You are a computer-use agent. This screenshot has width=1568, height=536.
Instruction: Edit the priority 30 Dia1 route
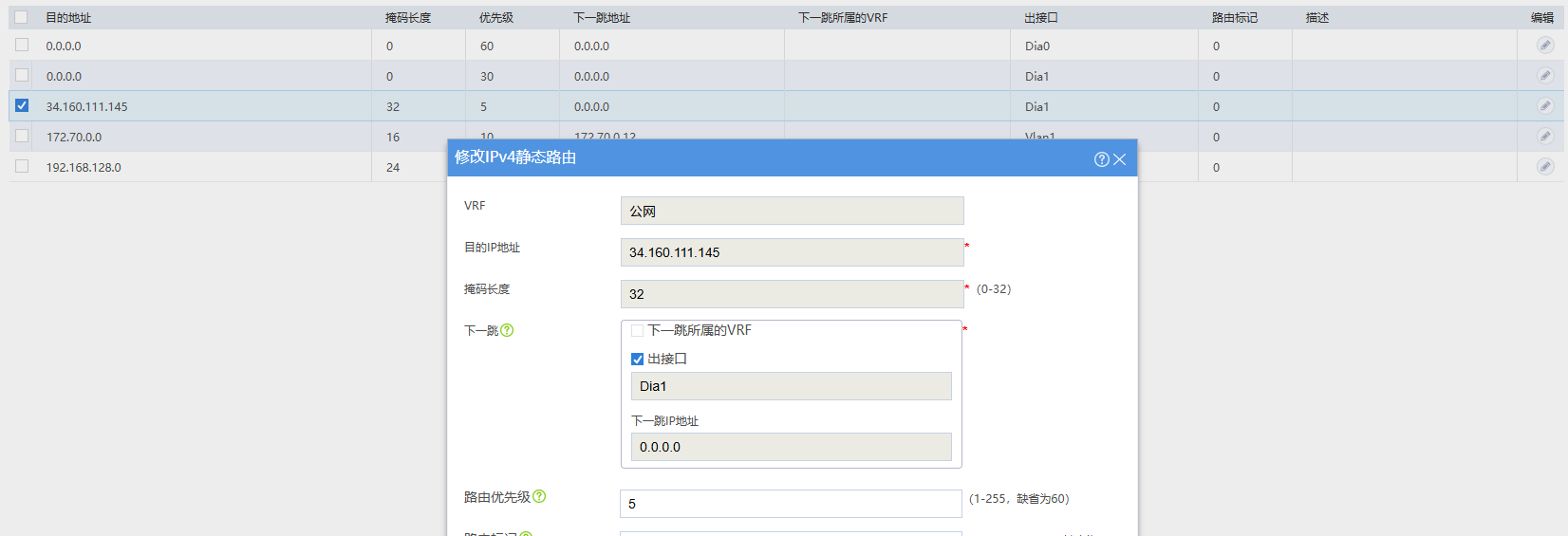point(1545,76)
